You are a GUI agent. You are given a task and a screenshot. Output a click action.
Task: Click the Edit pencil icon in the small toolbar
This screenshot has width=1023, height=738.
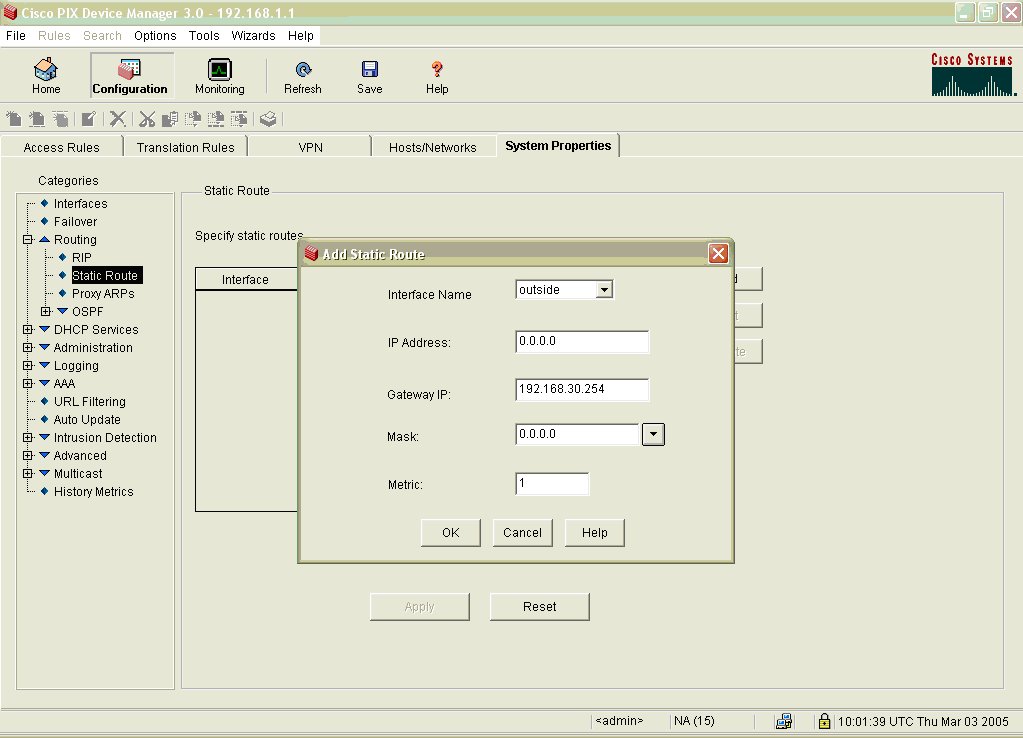click(89, 119)
